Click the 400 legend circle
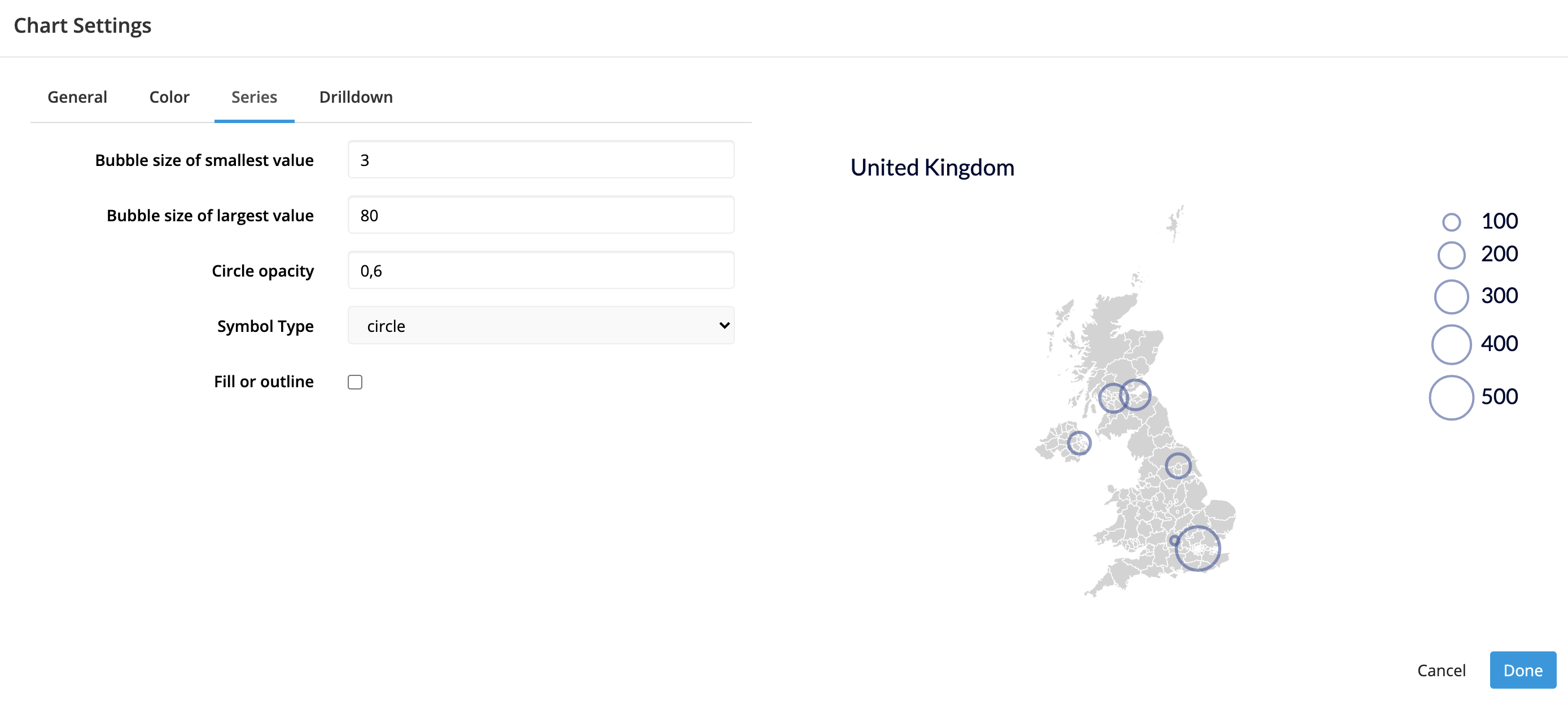The image size is (1568, 718). pyautogui.click(x=1451, y=344)
